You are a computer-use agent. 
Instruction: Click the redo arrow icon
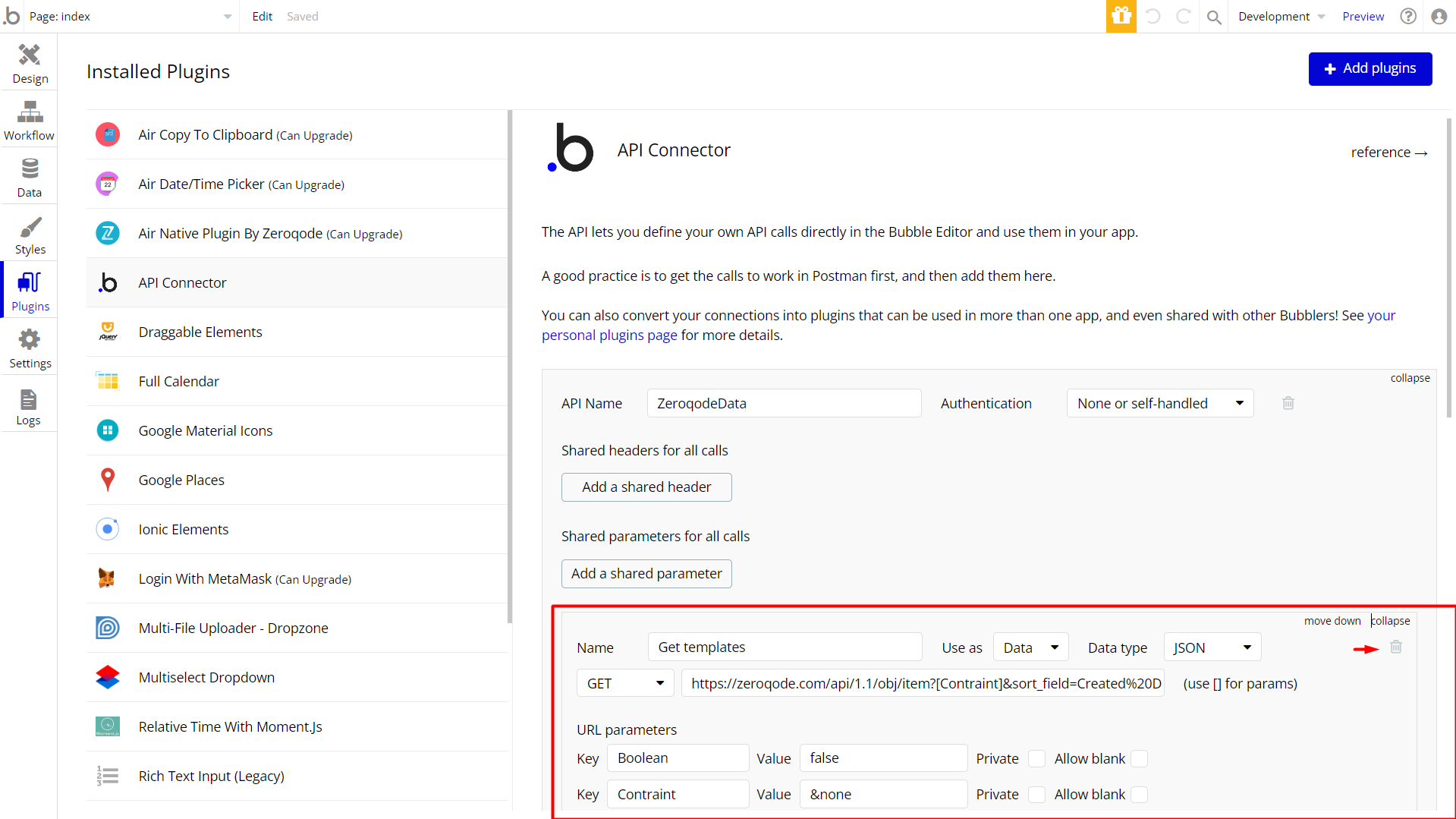[1183, 16]
